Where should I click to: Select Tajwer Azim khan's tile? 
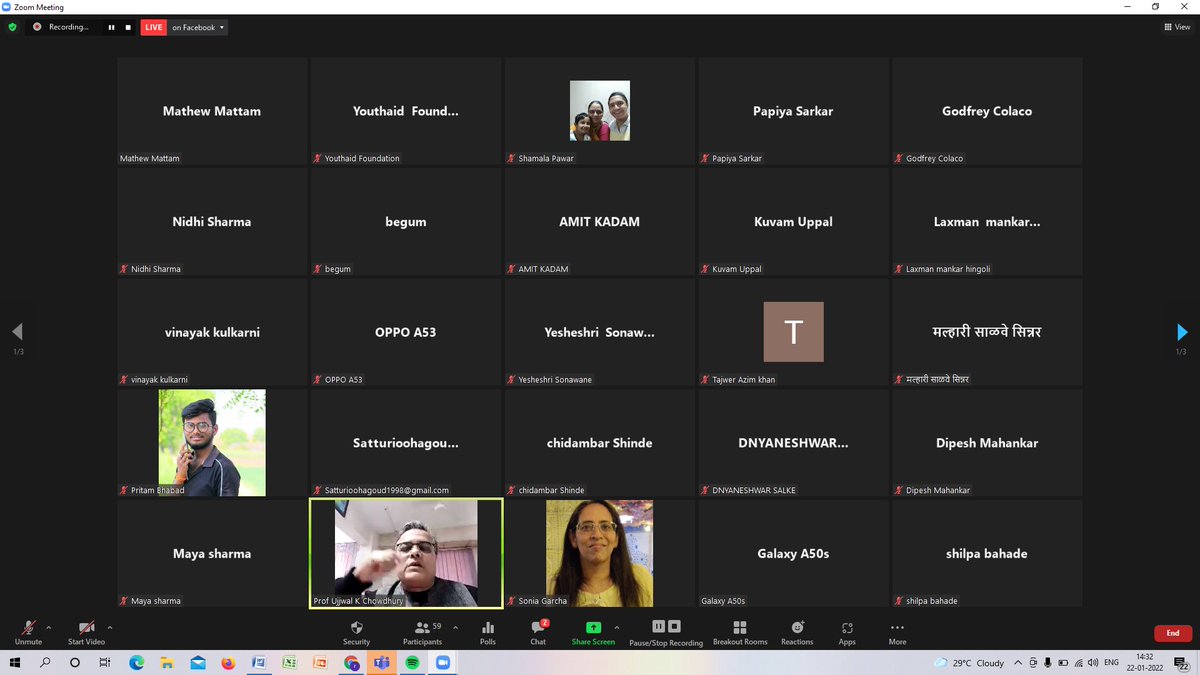click(x=793, y=332)
